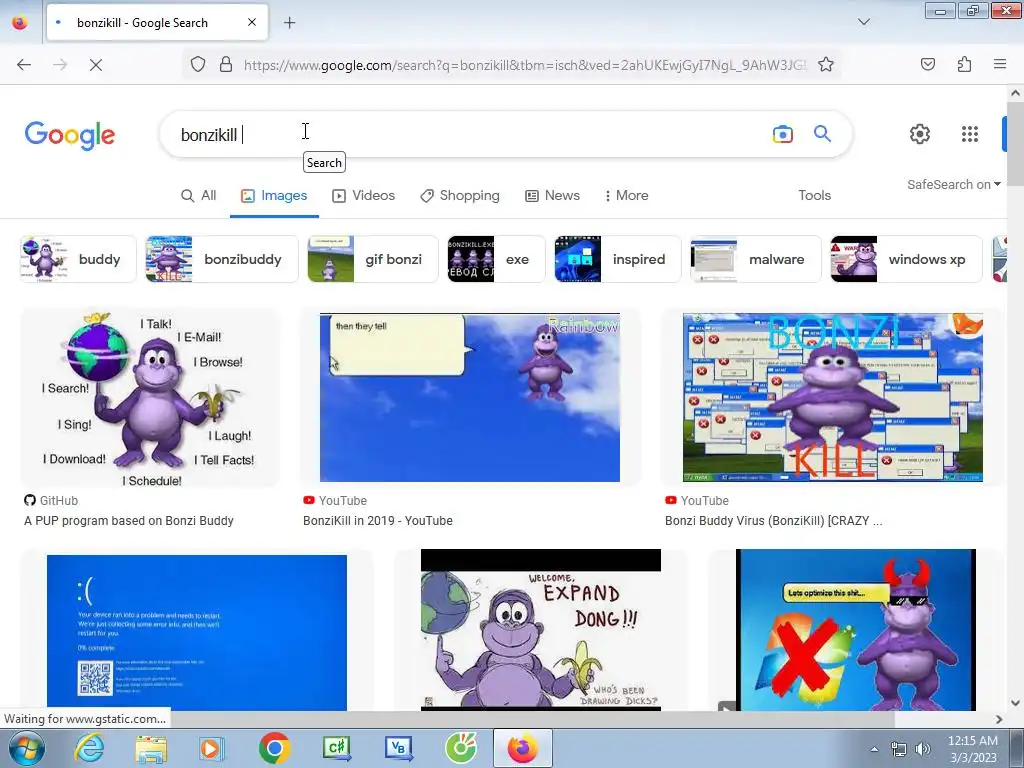This screenshot has width=1024, height=768.
Task: Filter results by inspired chip
Action: click(x=618, y=259)
